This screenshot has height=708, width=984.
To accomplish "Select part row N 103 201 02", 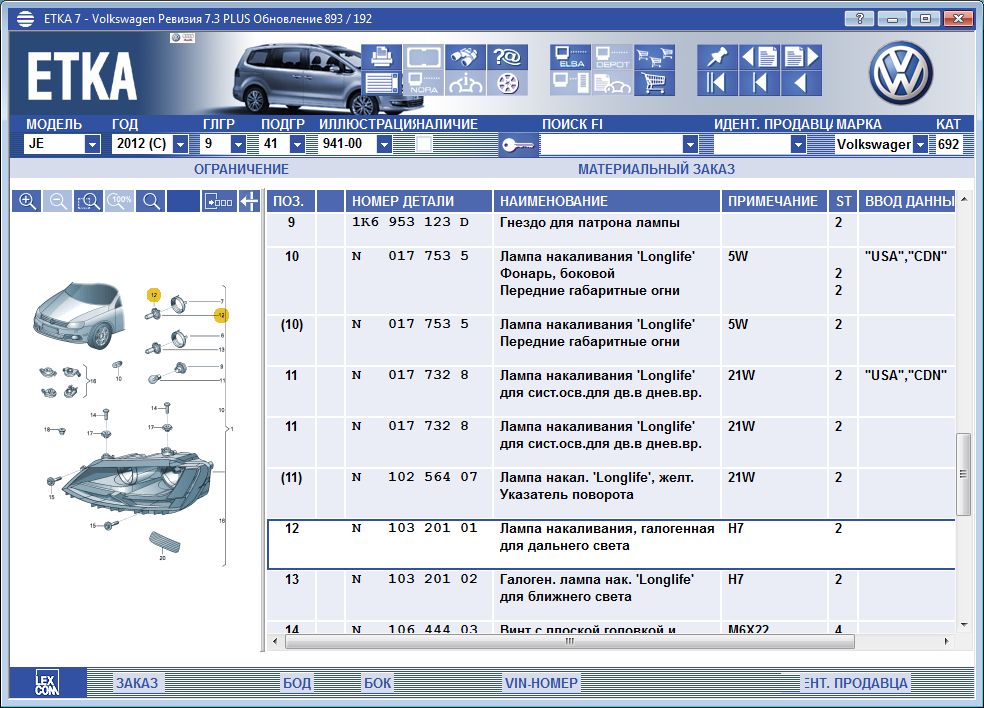I will coord(611,596).
